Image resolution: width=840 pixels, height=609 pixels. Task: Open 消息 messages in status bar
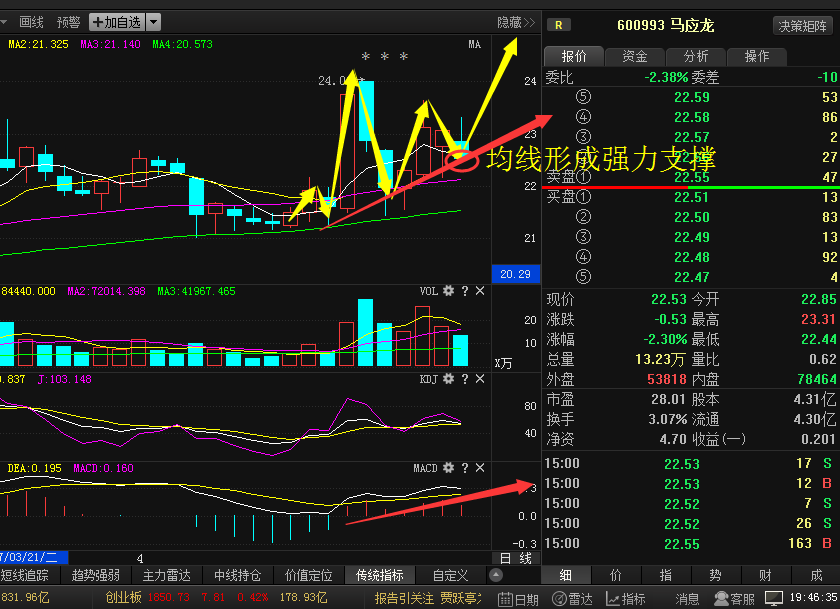[687, 598]
